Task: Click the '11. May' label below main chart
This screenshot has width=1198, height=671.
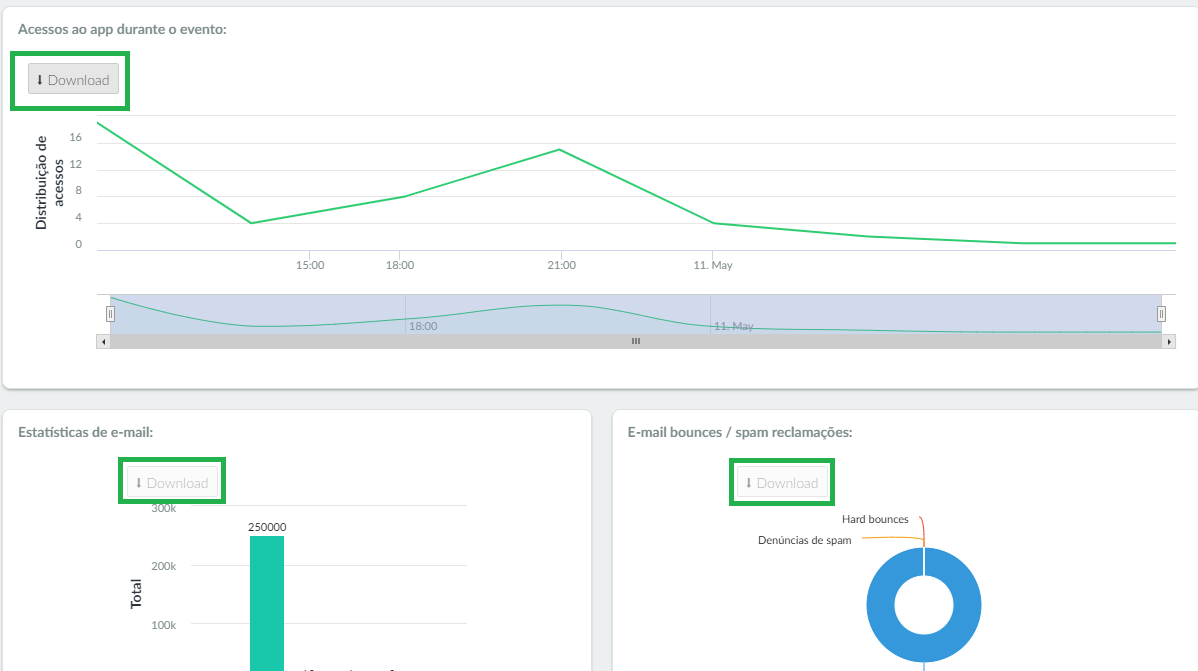Action: point(713,265)
